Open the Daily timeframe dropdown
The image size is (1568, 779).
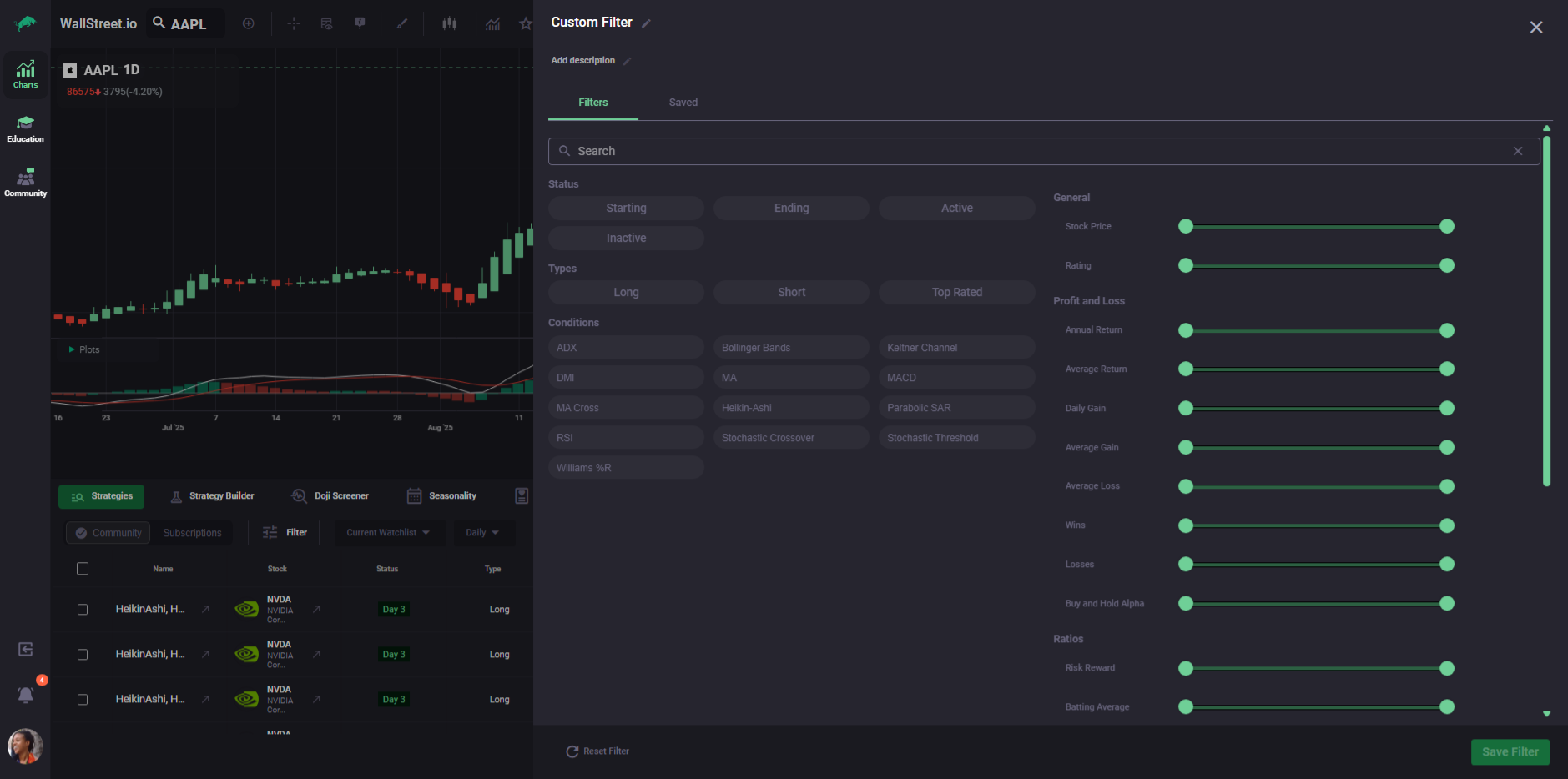click(x=482, y=533)
